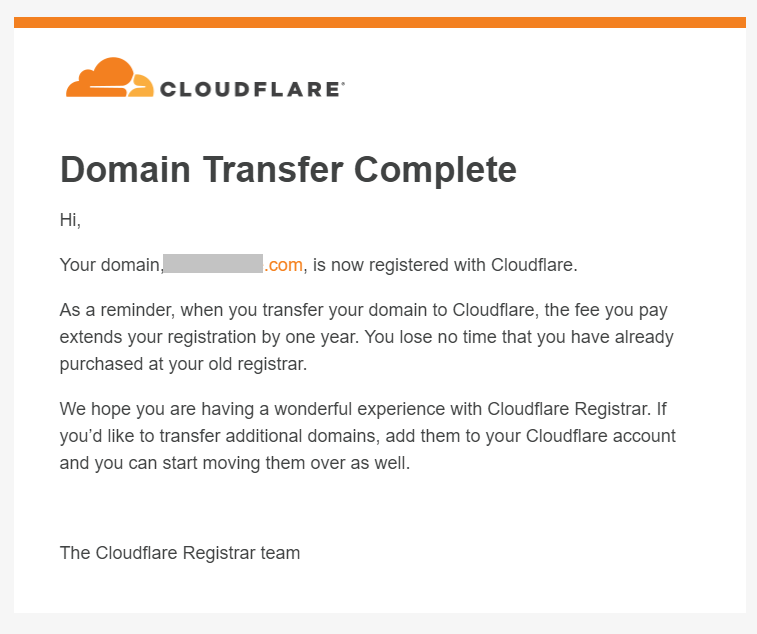Click the CLOUDFLARE wordmark text
Screen dimensions: 757x634
pos(250,89)
